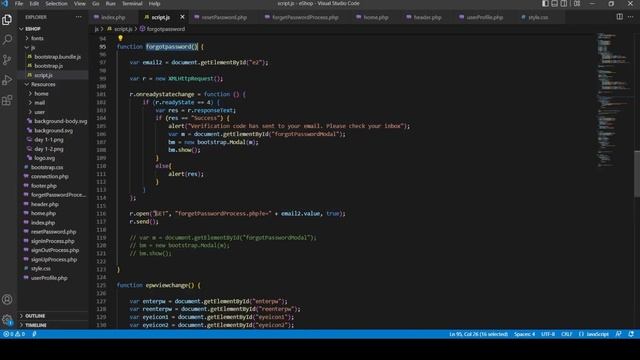Click forgotpassword breadcrumb symbol
The height and width of the screenshot is (360, 640).
(162, 29)
